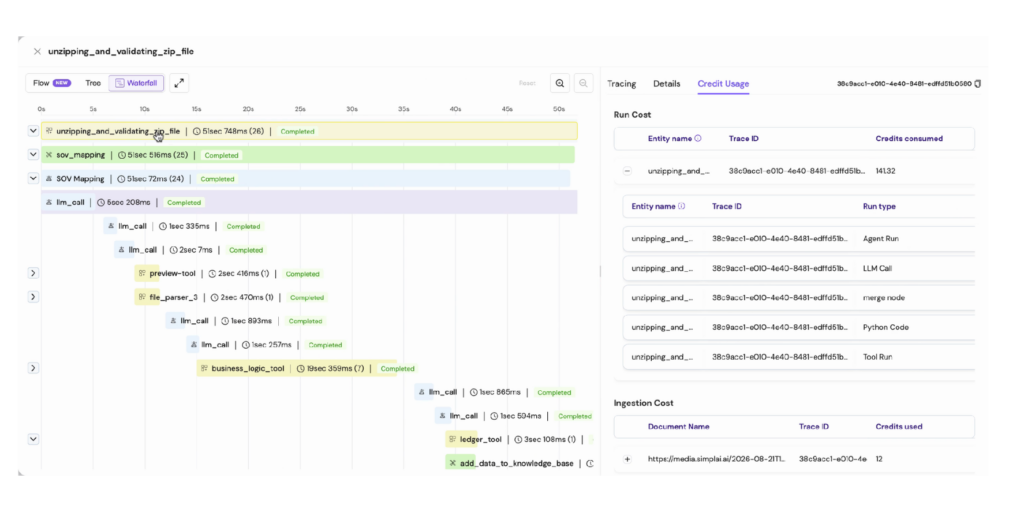Click the file_parser_3 span icon

point(141,297)
